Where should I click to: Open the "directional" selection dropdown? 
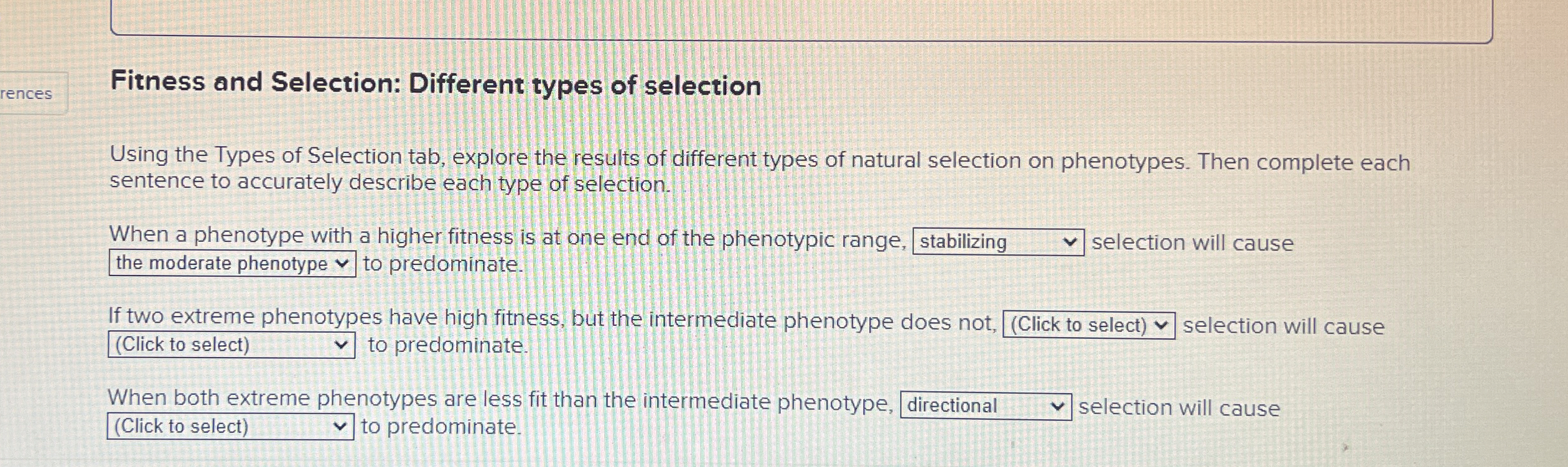point(986,407)
